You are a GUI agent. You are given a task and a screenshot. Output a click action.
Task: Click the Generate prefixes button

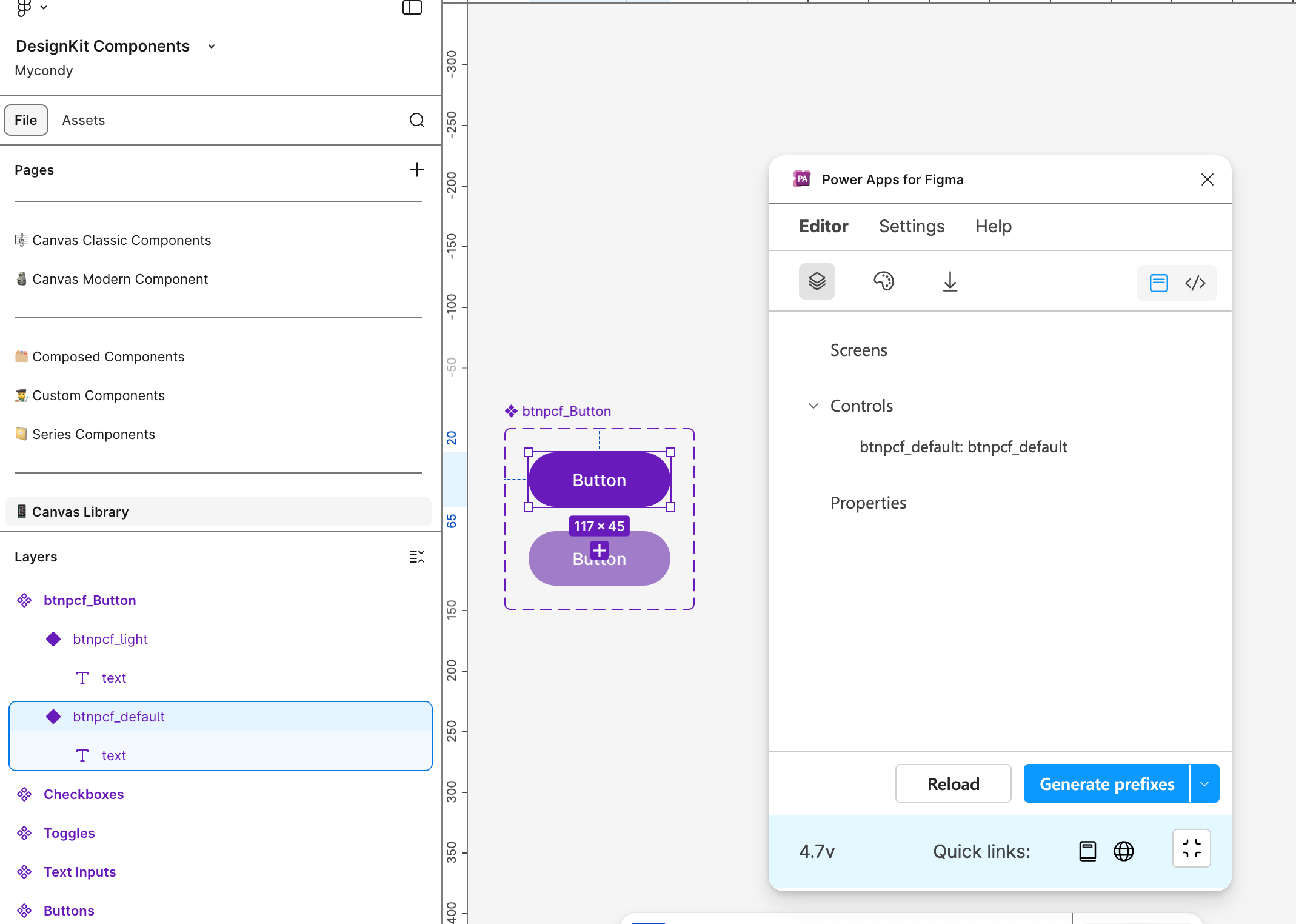(x=1106, y=783)
